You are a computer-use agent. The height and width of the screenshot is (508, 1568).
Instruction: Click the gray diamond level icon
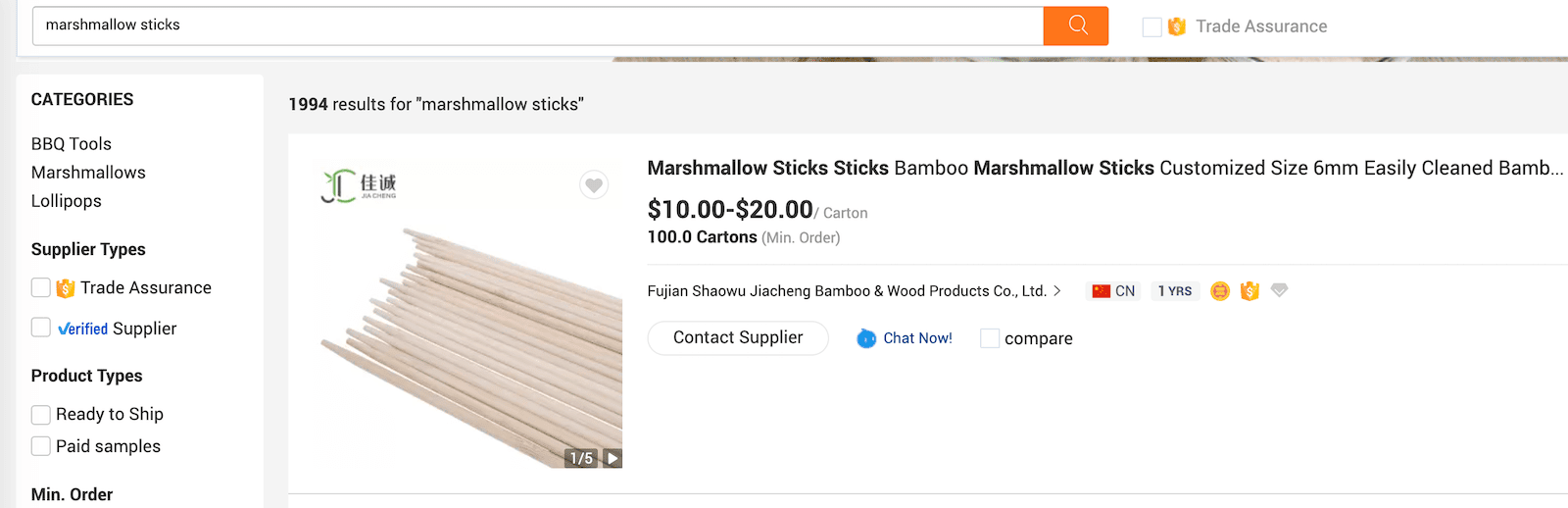pos(1279,290)
